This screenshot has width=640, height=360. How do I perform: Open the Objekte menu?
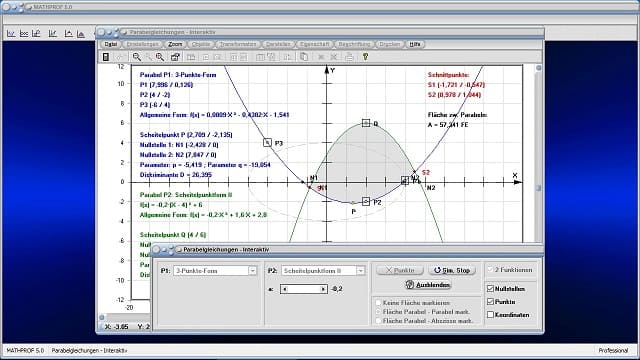click(x=201, y=44)
